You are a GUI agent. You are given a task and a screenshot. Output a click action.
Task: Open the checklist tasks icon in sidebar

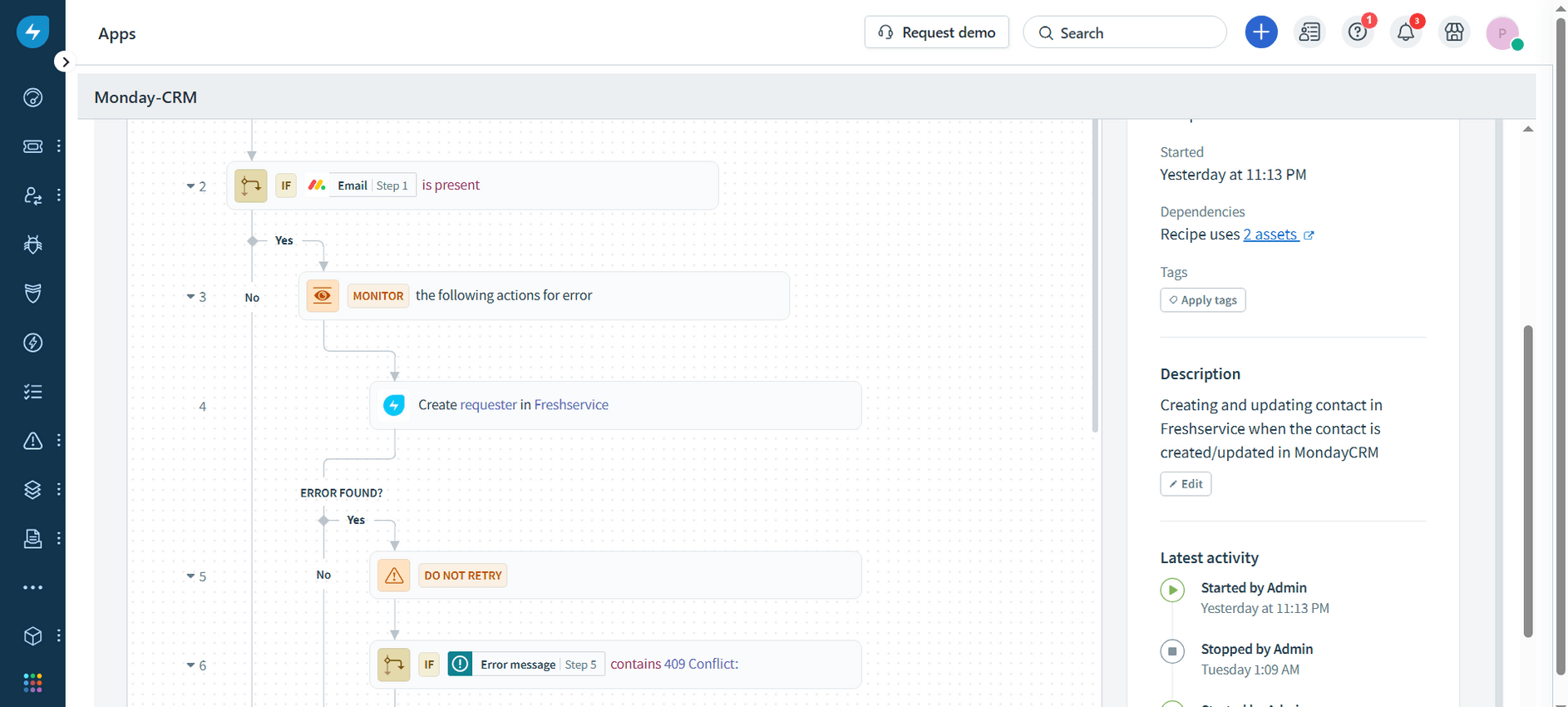point(32,392)
